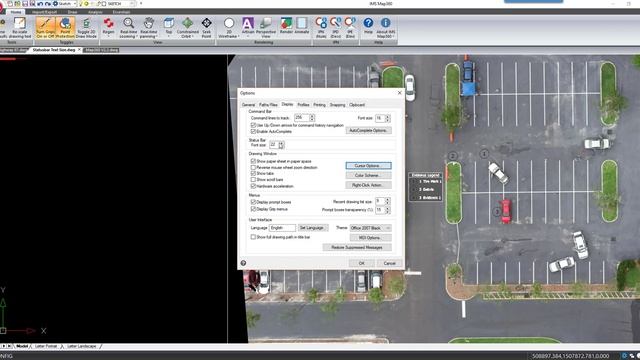Viewport: 640px width, 360px height.
Task: Enable Show full drawing path in title bar
Action: [x=253, y=237]
